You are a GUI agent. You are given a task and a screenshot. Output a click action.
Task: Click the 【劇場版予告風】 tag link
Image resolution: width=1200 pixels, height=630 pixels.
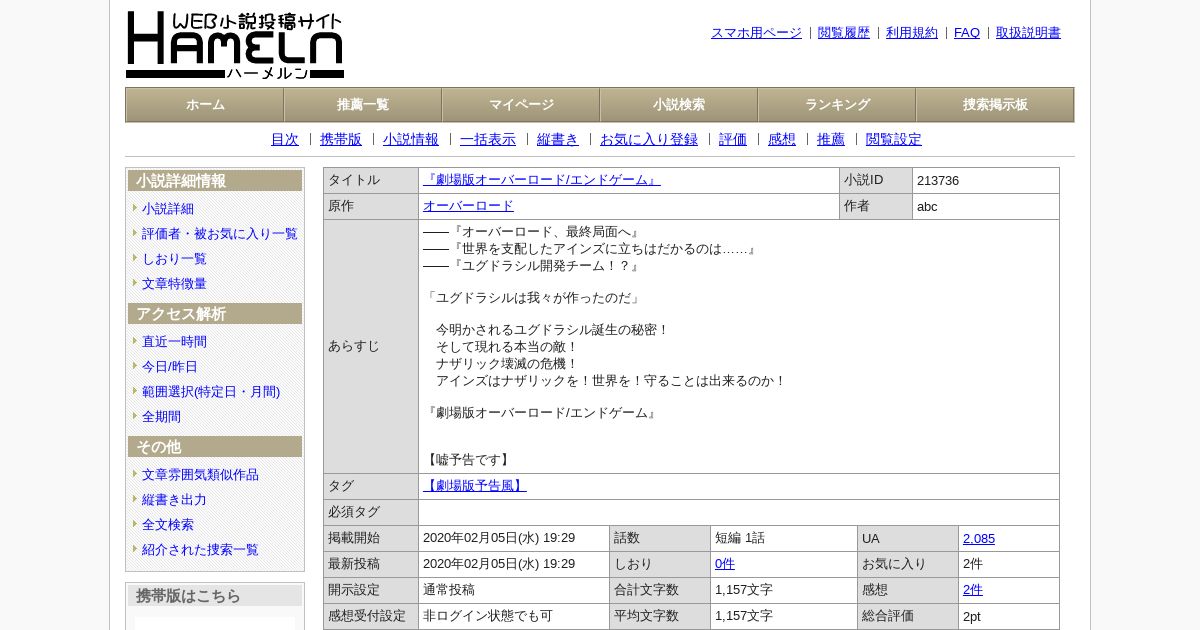[475, 486]
